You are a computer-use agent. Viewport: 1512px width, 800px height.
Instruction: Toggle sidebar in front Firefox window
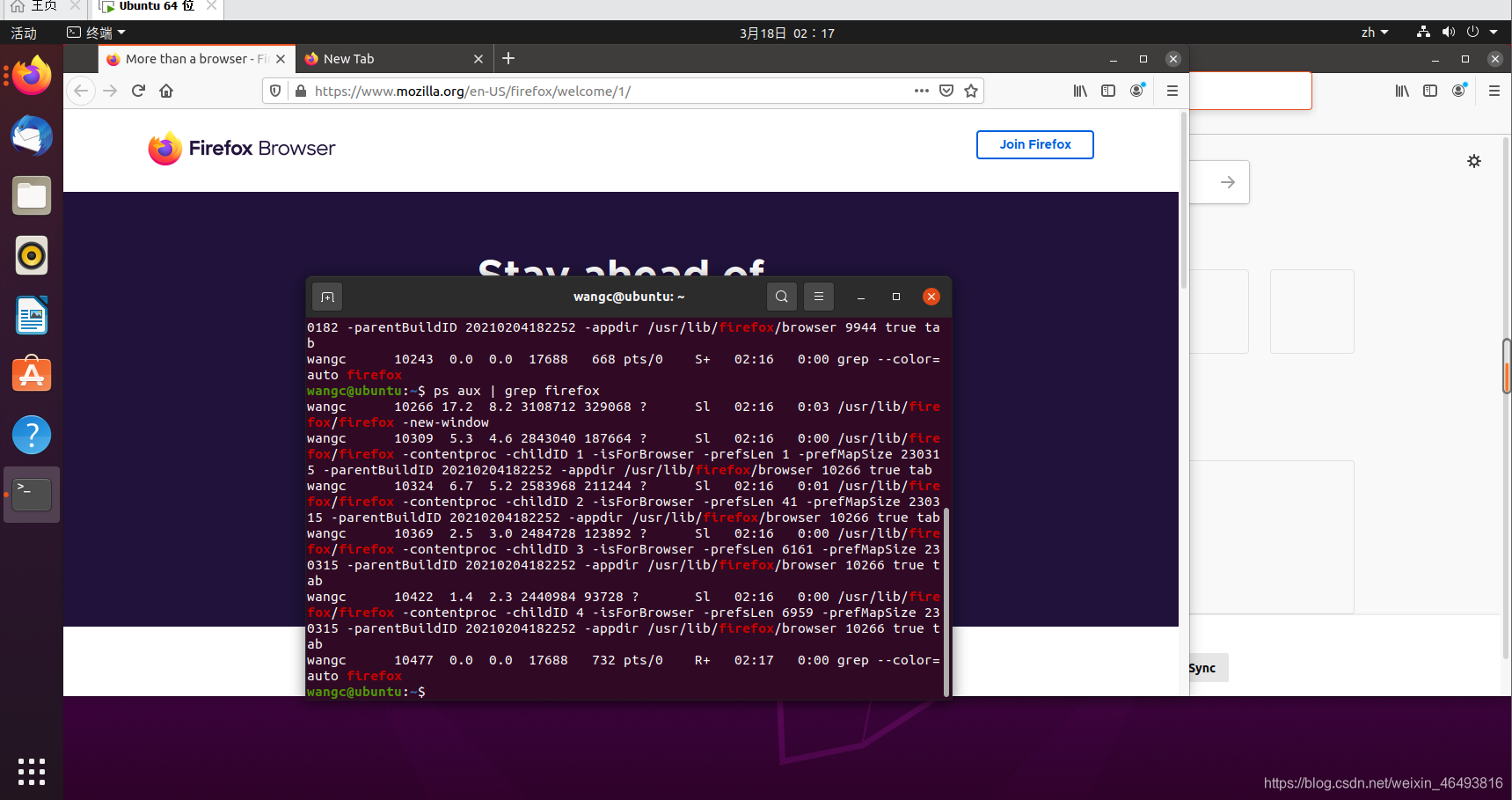(1108, 91)
